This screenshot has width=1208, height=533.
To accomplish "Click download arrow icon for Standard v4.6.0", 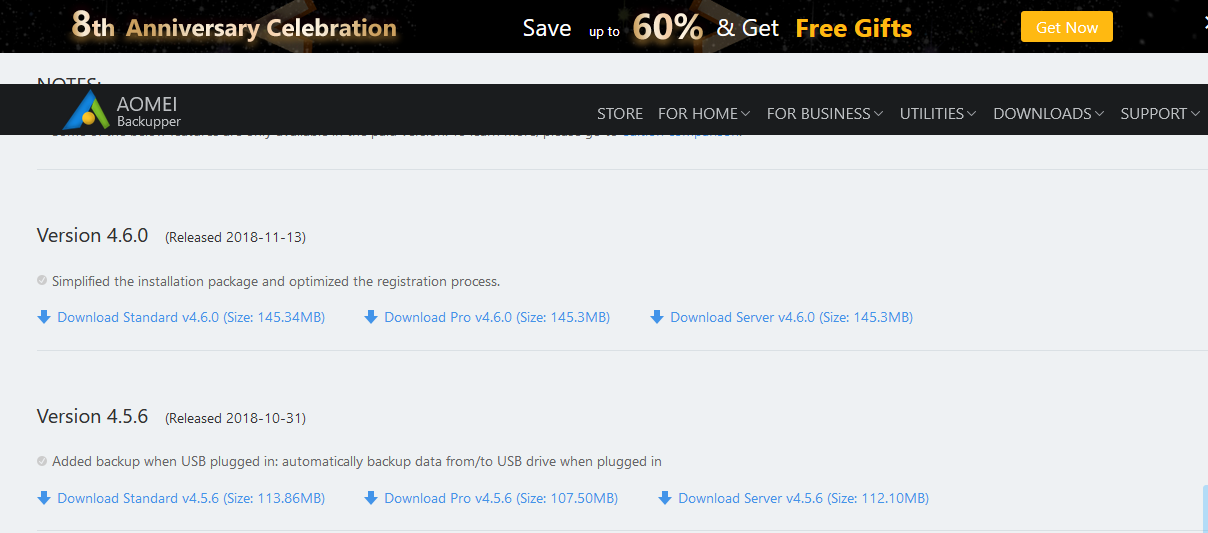I will [43, 317].
